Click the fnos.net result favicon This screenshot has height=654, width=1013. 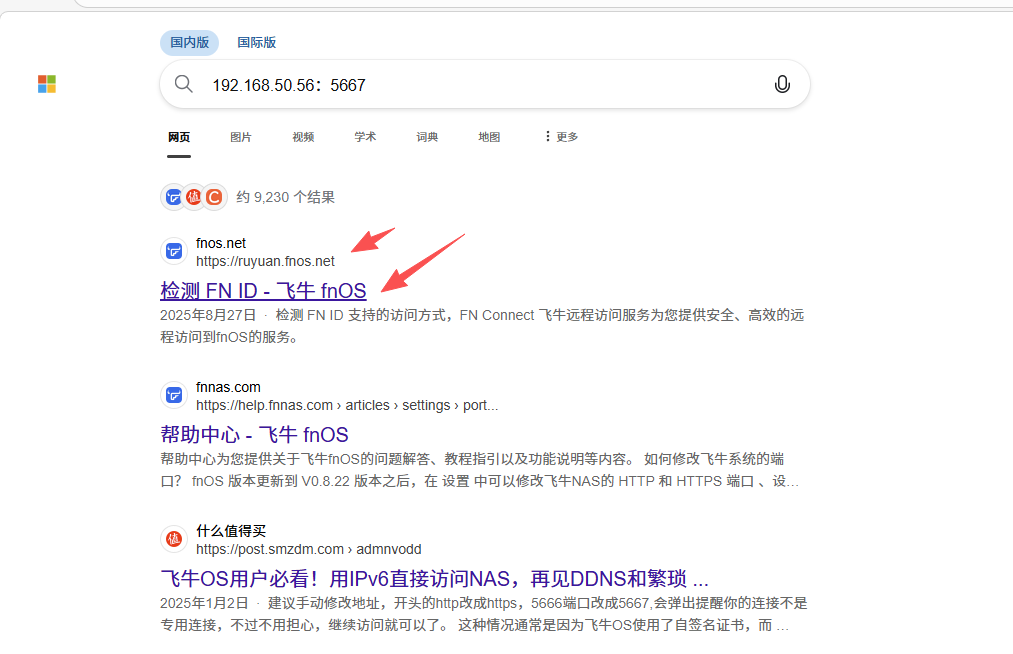174,251
